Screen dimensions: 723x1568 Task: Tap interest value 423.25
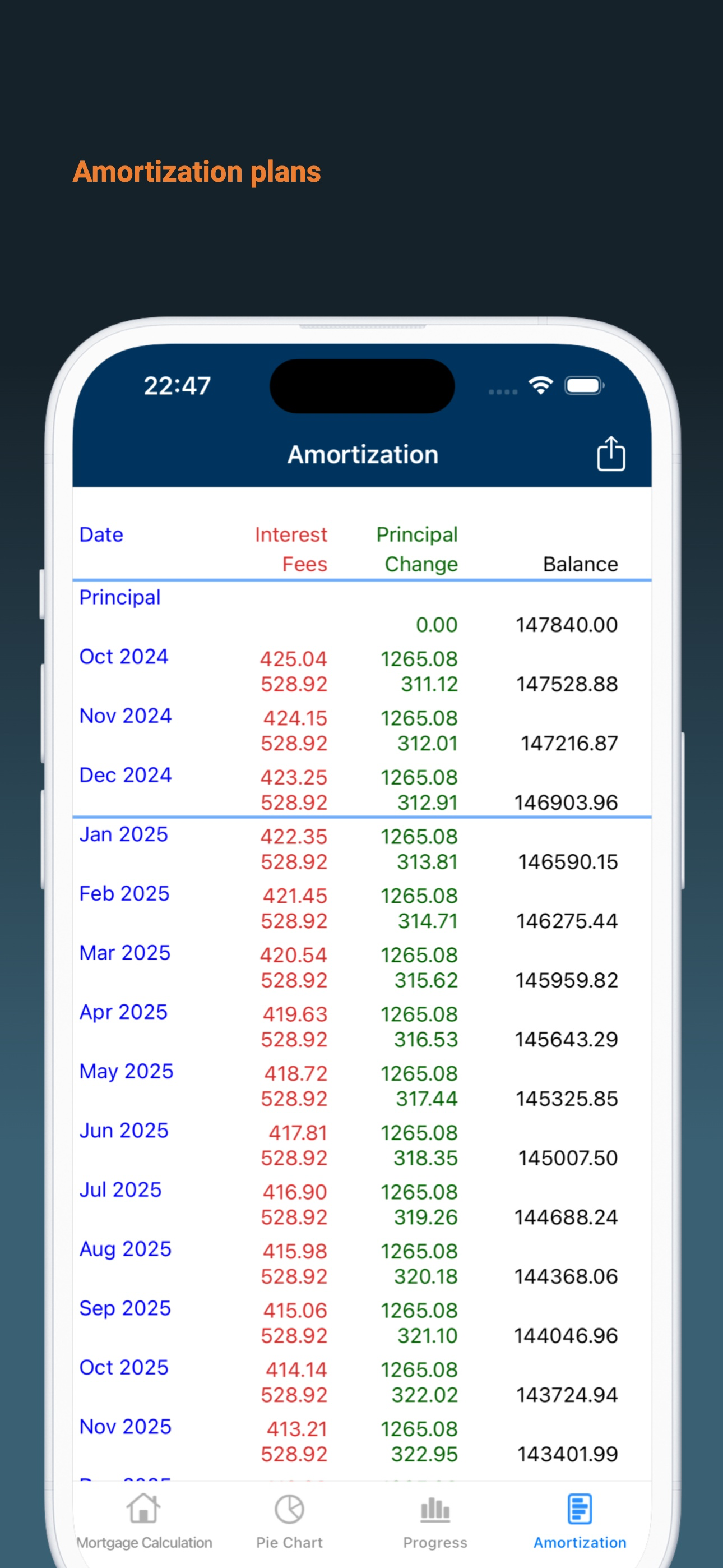(293, 777)
